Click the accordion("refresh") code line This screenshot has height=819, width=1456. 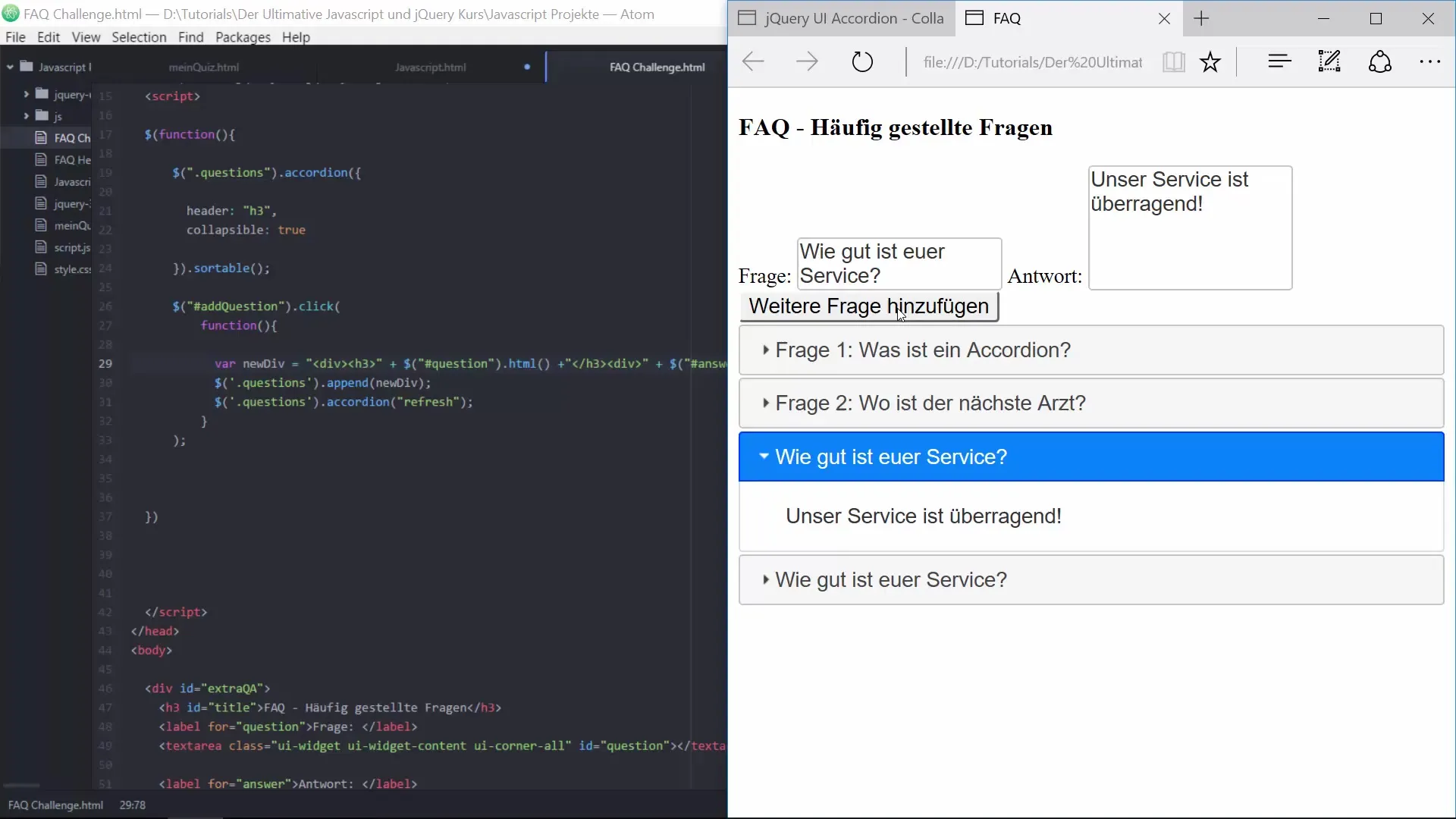pos(344,402)
